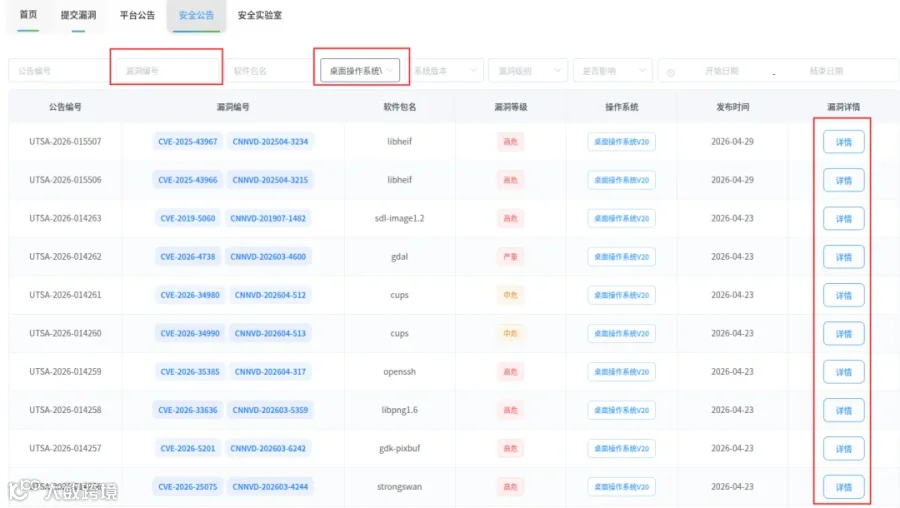Open CVE-2026-5201 link
Image resolution: width=900 pixels, height=508 pixels.
(188, 448)
